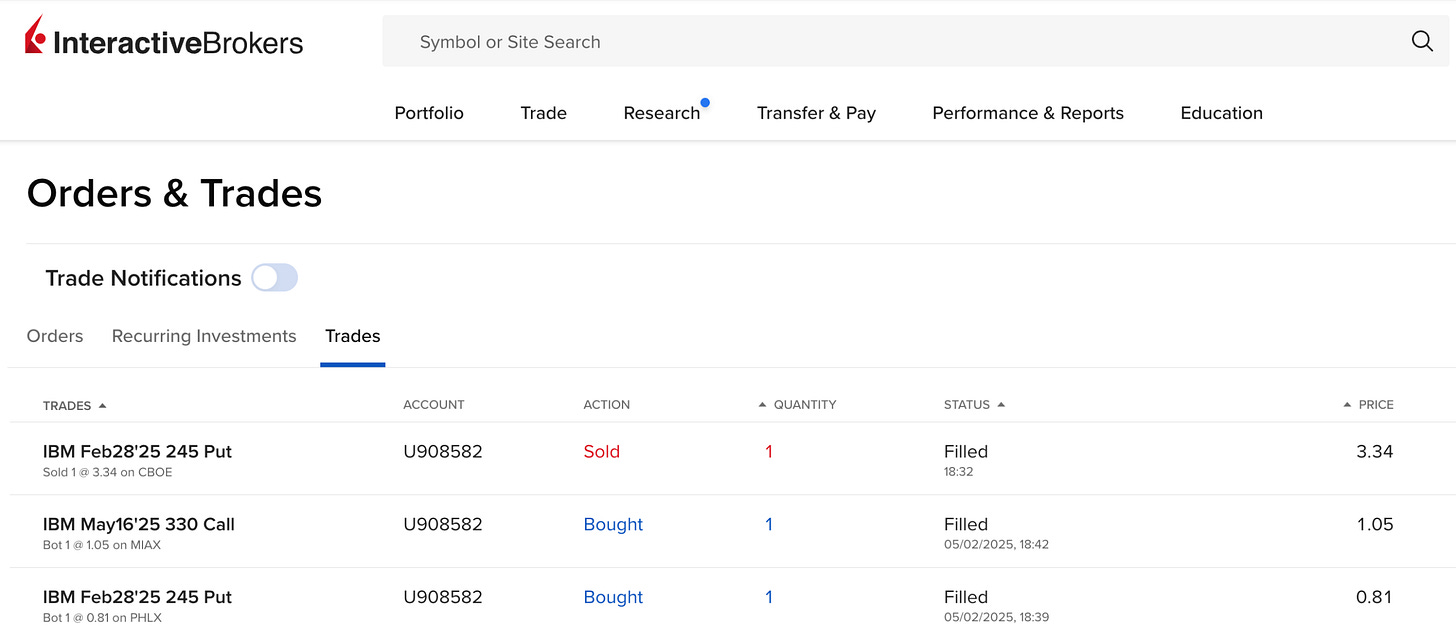Click the search magnifier icon
This screenshot has width=1456, height=644.
(1422, 41)
